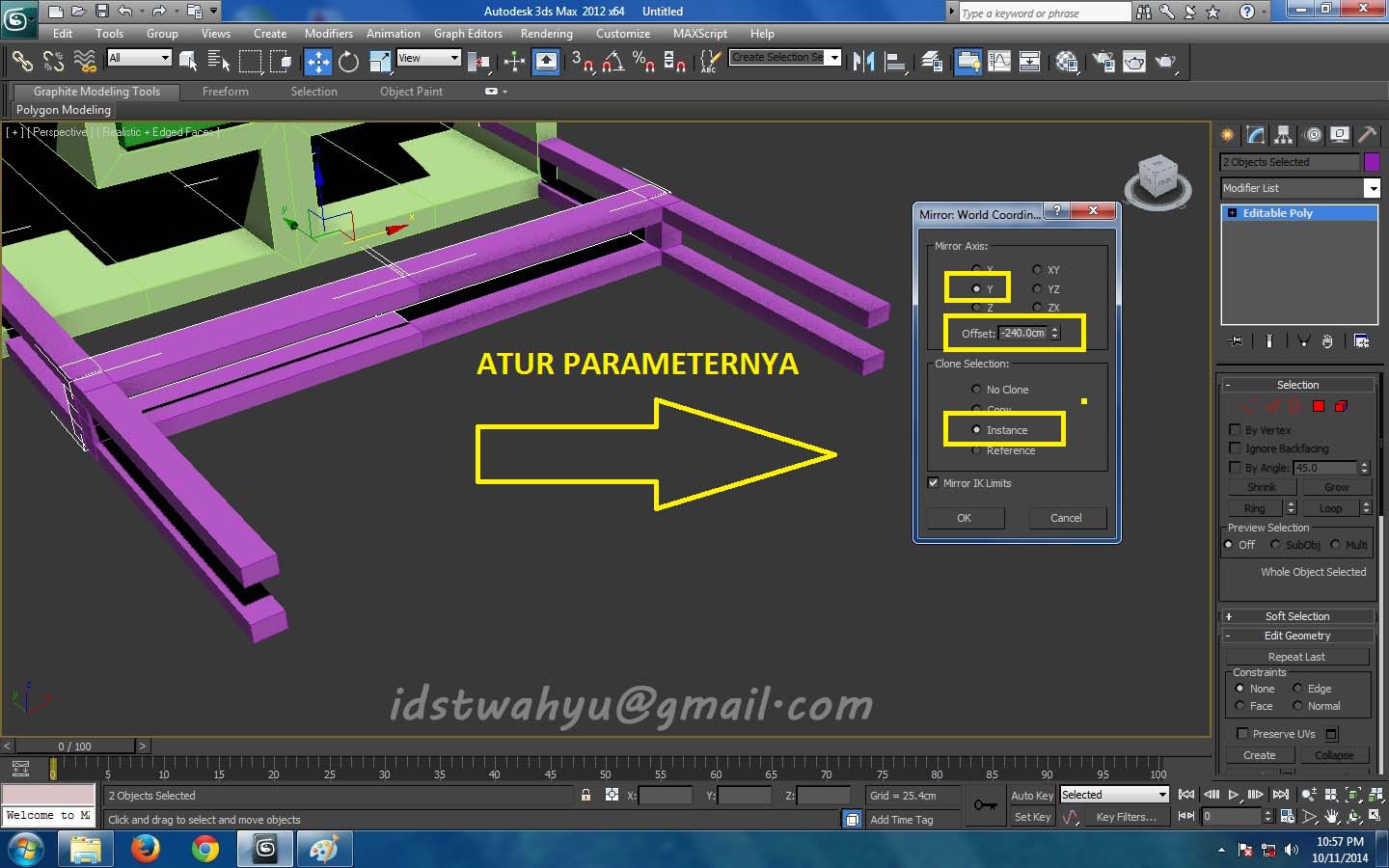Open the Modifiers menu
Screen dimensions: 1389x868
pyautogui.click(x=329, y=34)
